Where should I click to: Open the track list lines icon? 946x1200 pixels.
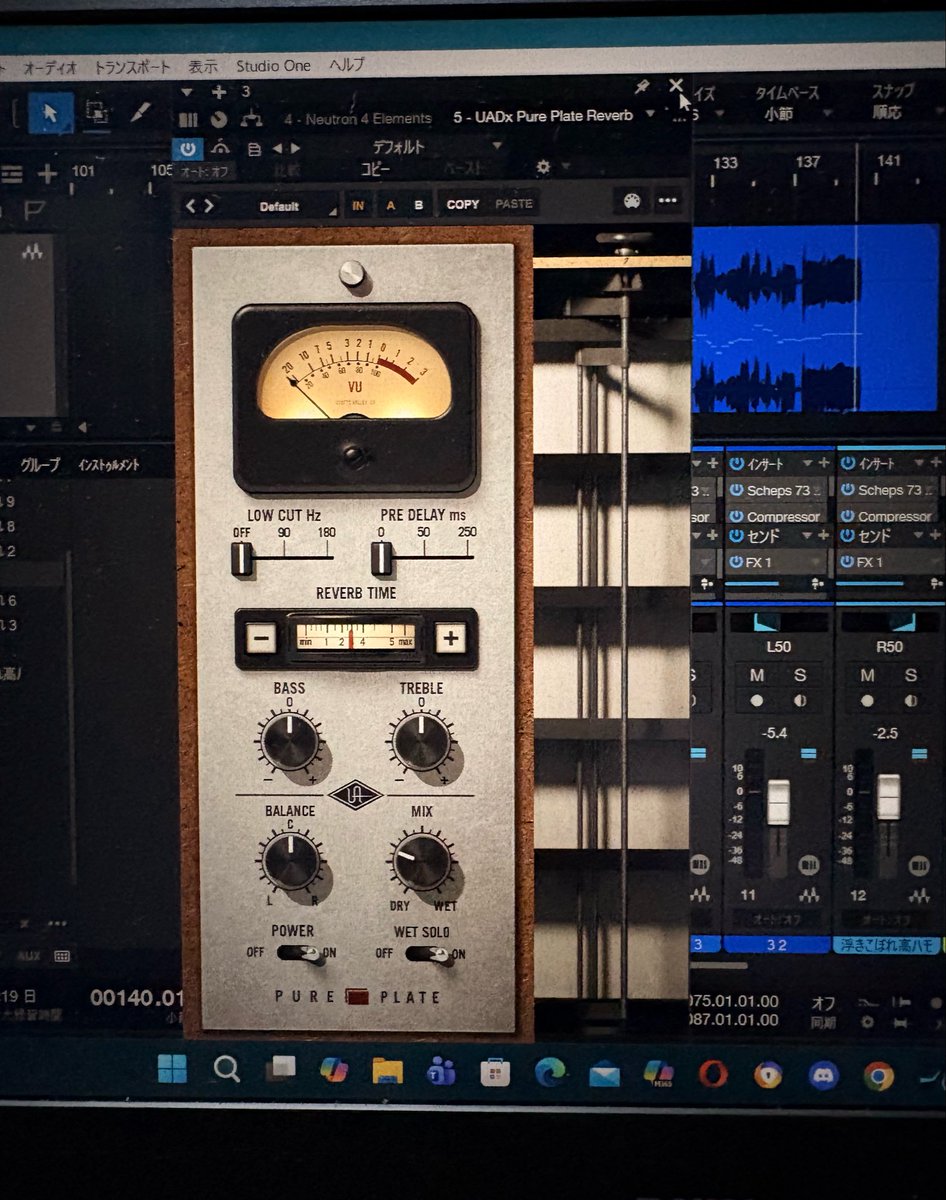tap(11, 174)
